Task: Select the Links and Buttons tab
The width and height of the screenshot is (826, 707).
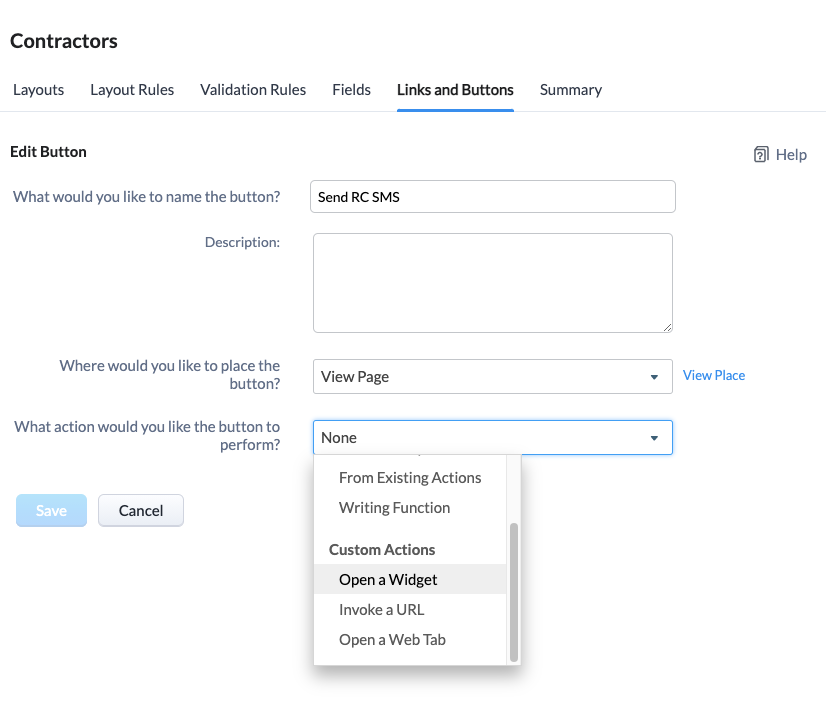Action: click(455, 90)
